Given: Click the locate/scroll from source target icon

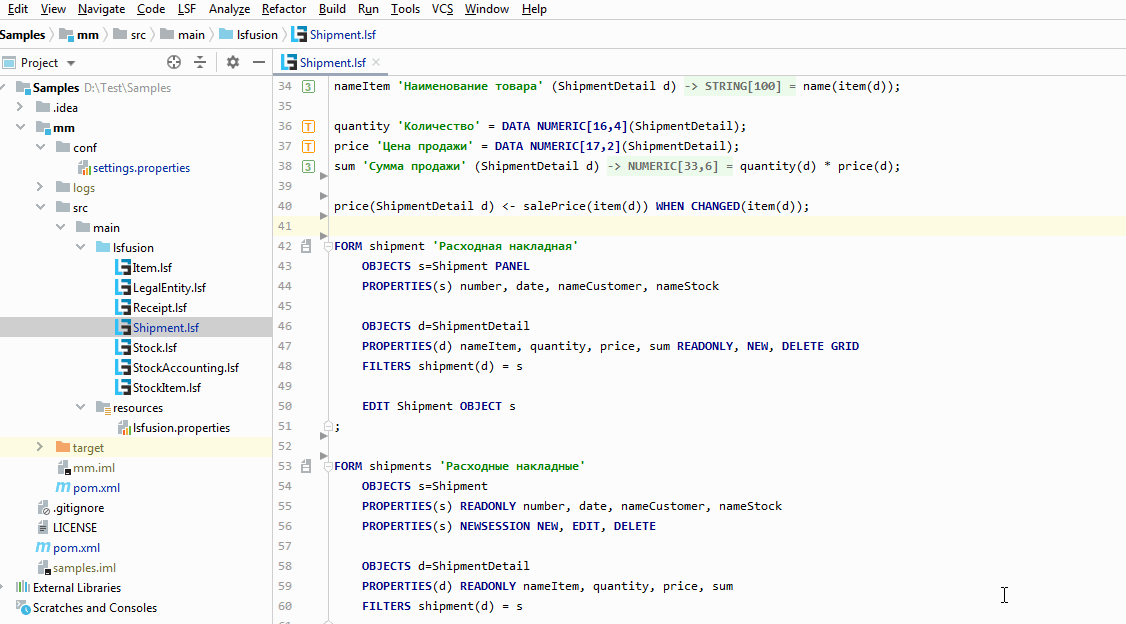Looking at the screenshot, I should click(x=174, y=62).
